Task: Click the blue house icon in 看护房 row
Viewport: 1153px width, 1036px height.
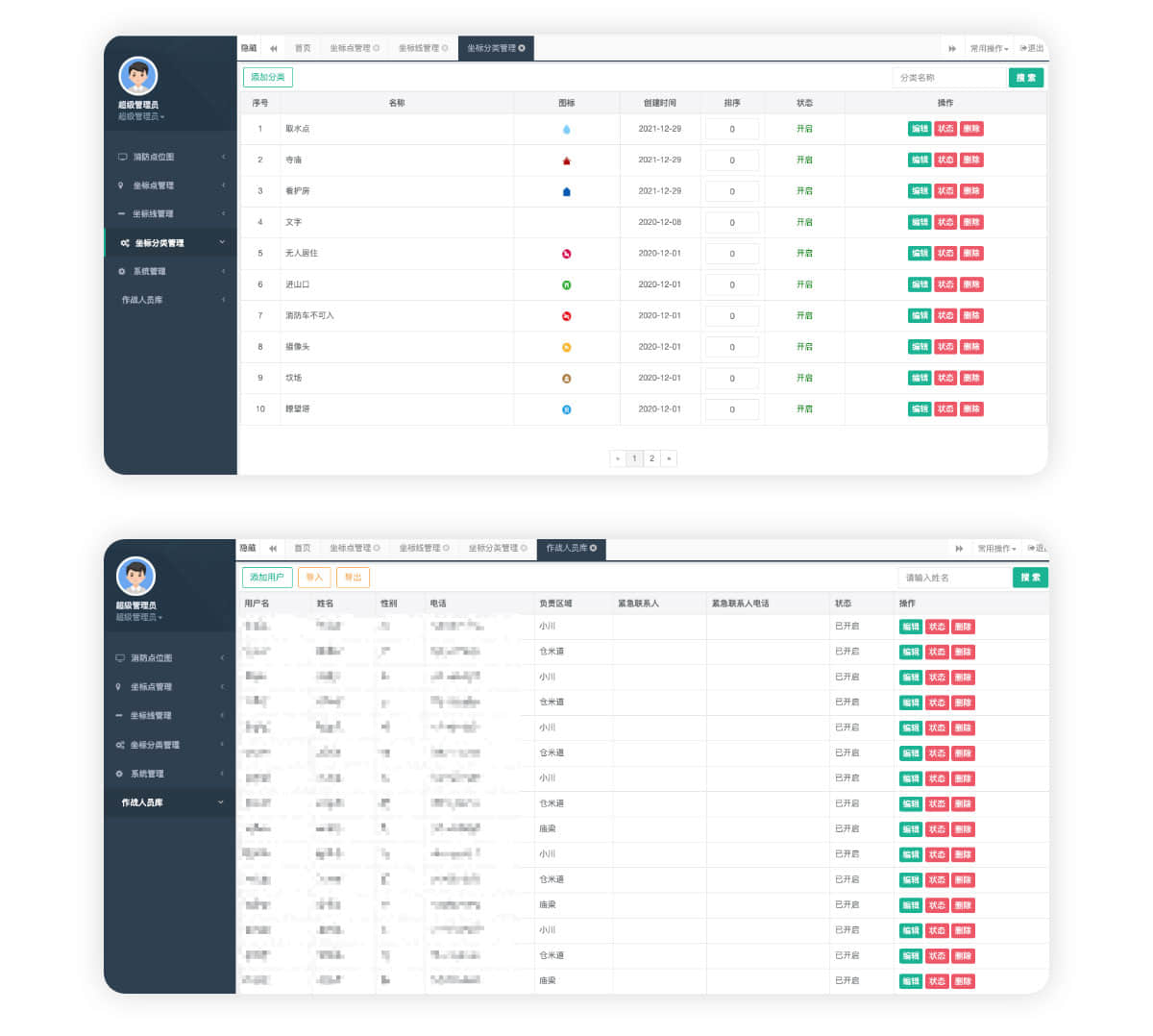Action: (x=566, y=191)
